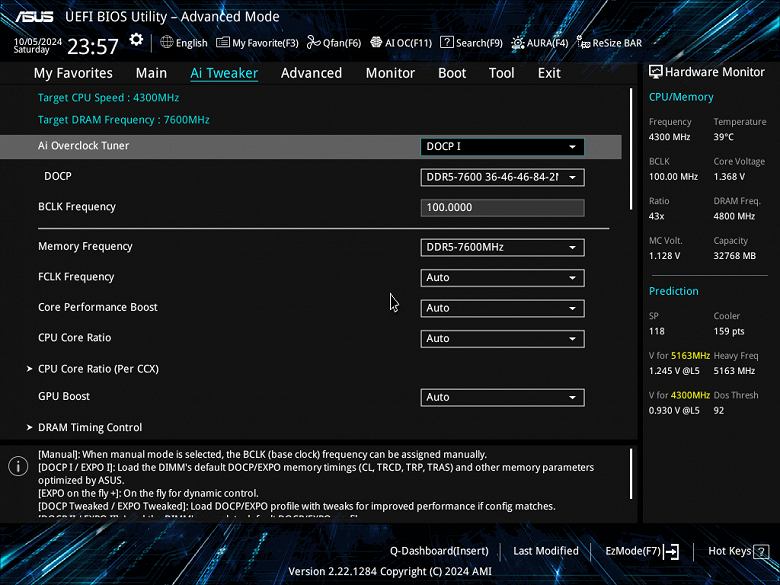Click the AI OC brain icon
This screenshot has width=780, height=585.
[376, 42]
